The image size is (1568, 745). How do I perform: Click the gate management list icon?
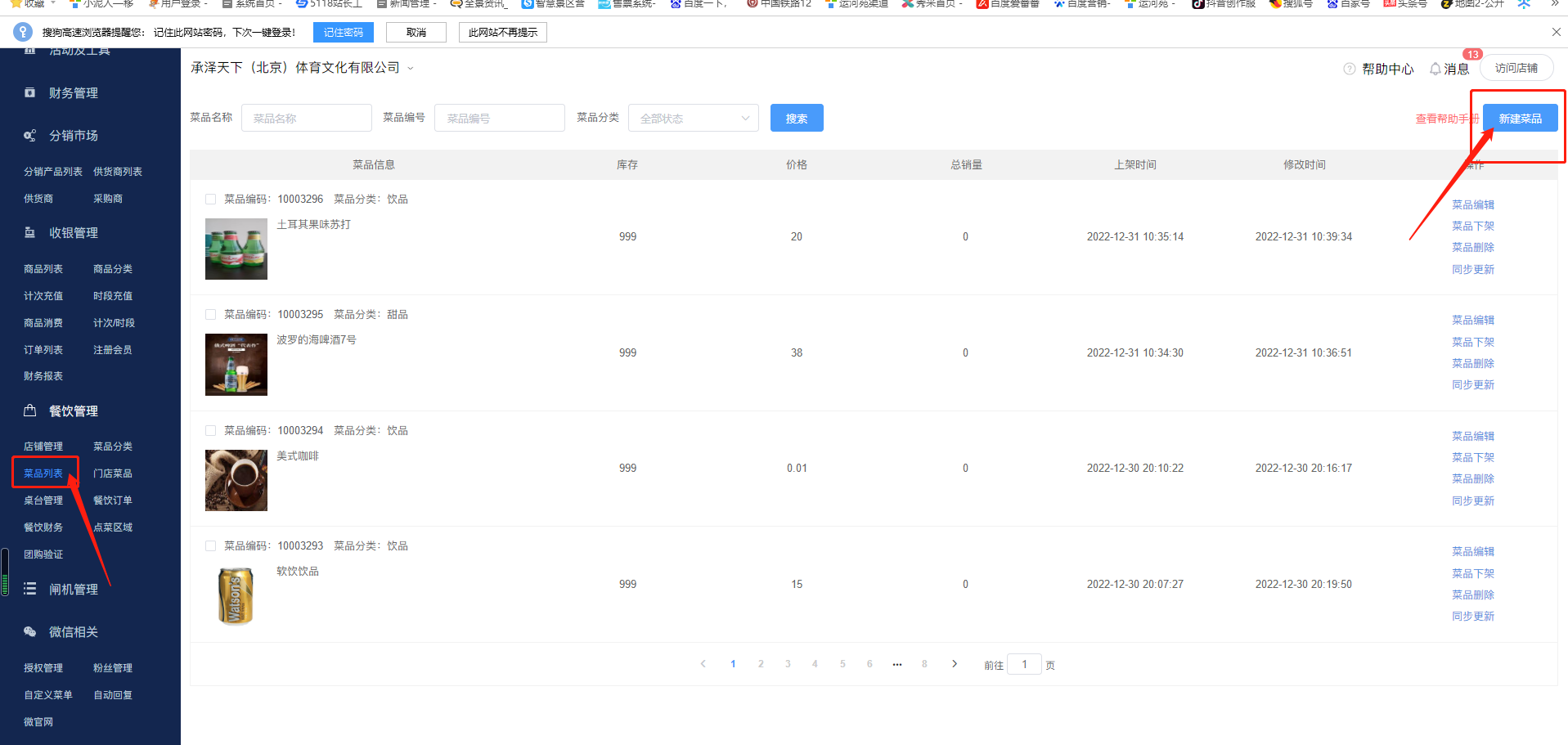[x=29, y=589]
